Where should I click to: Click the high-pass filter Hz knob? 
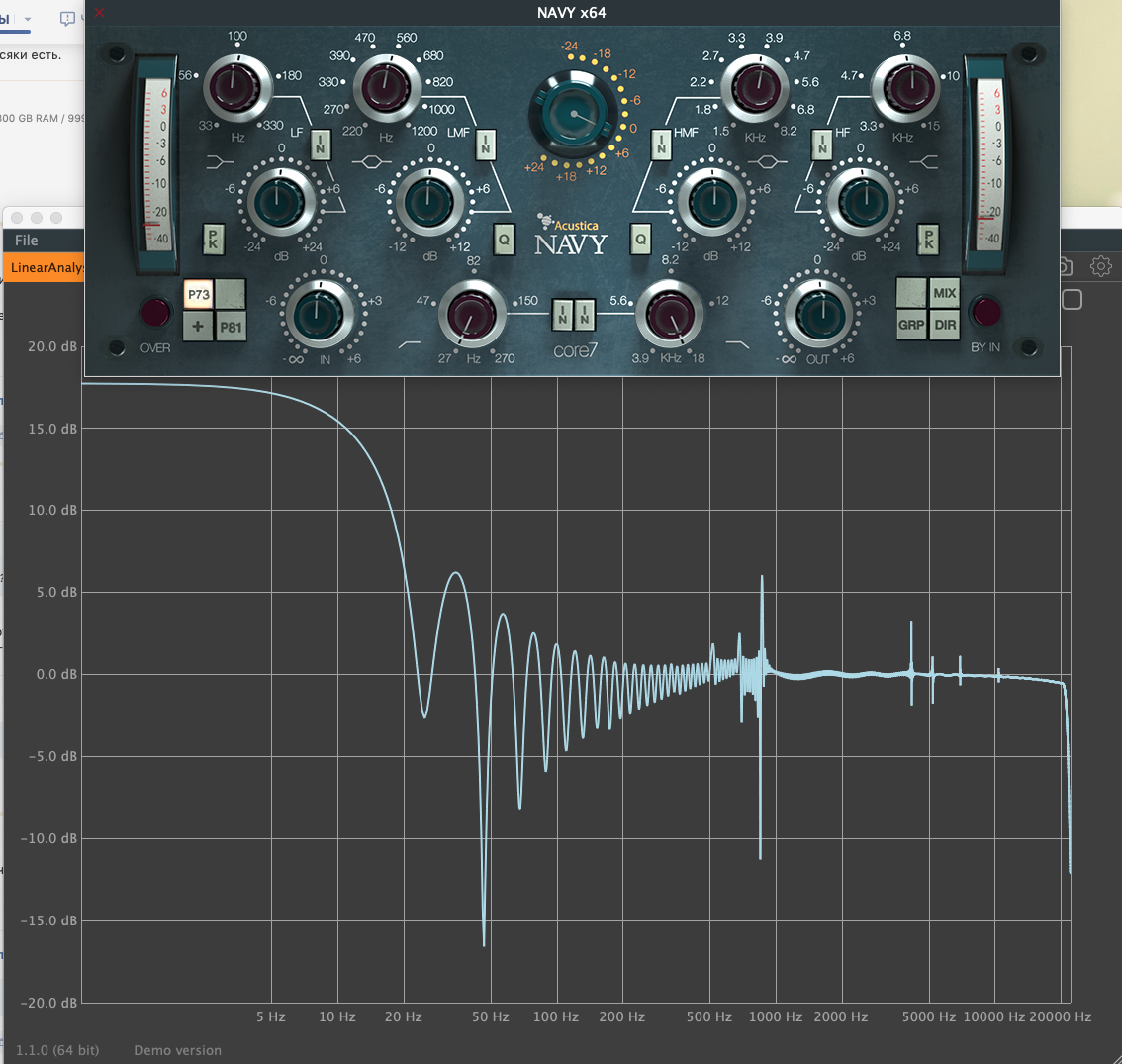point(472,314)
